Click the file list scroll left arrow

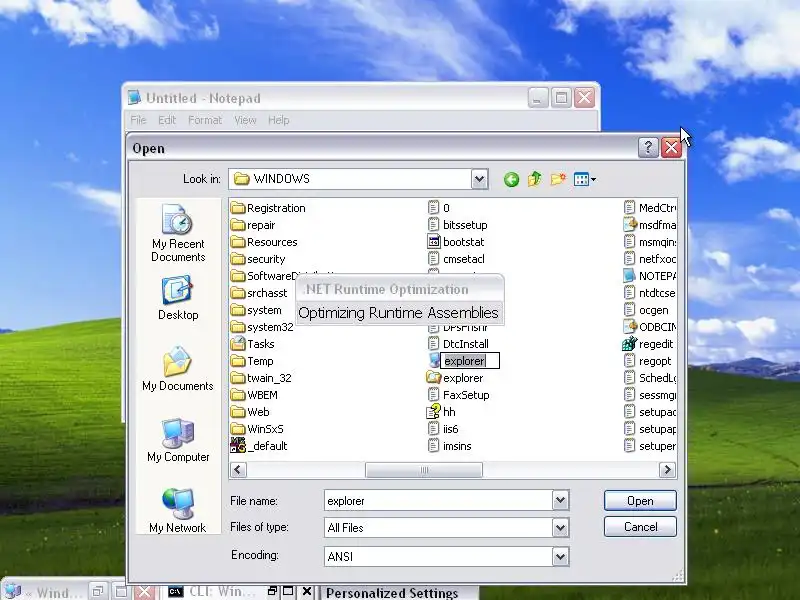[238, 470]
